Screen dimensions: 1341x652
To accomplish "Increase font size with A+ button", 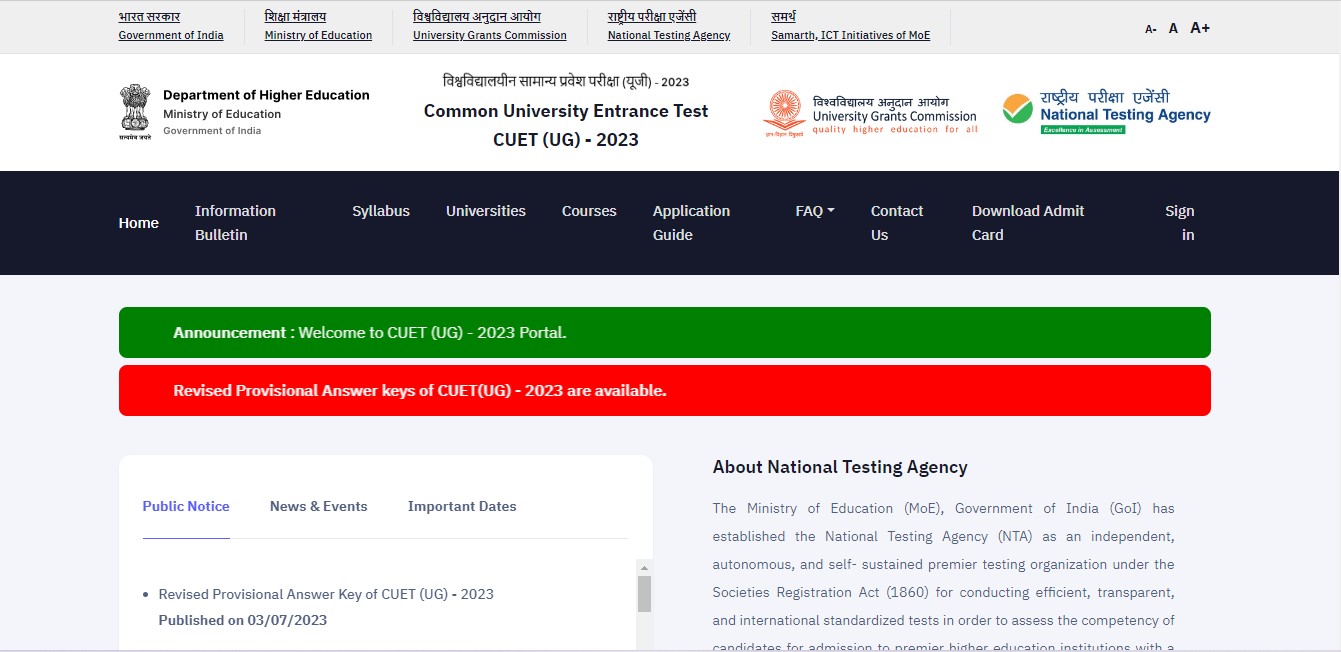I will click(x=1200, y=28).
